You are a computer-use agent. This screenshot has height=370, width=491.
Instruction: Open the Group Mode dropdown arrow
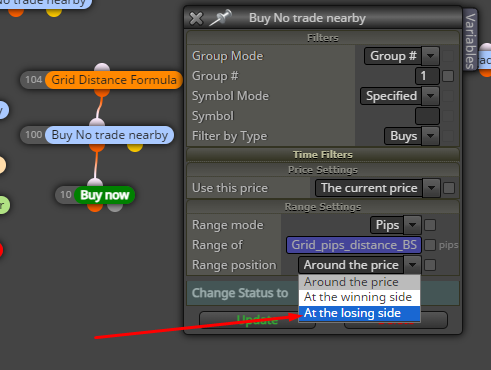pos(430,56)
